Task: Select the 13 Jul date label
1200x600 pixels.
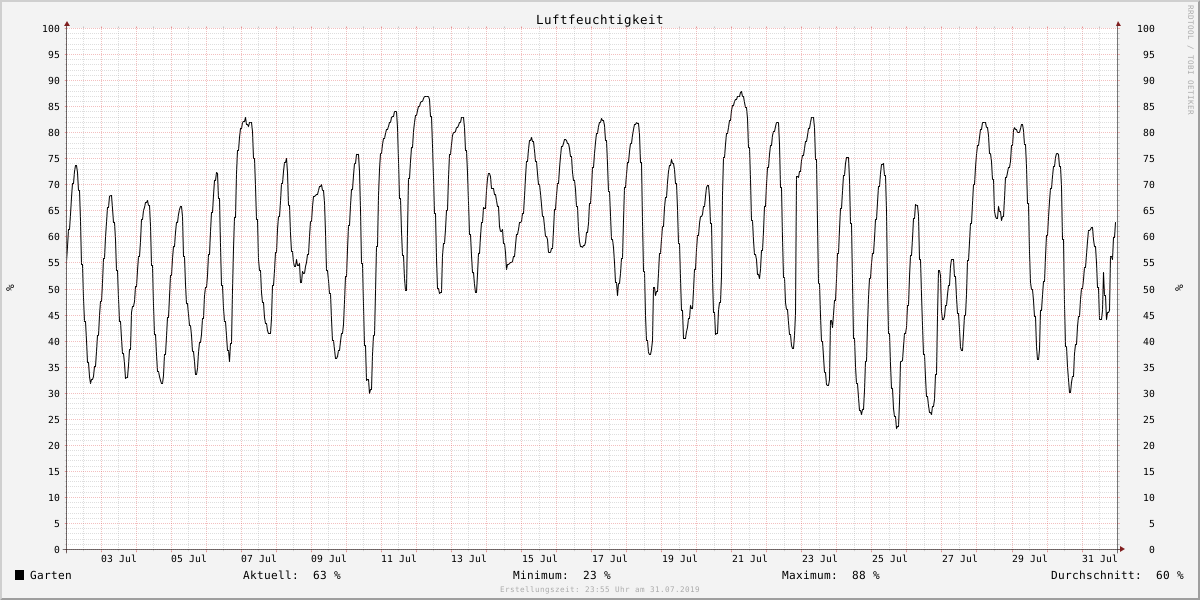Action: [469, 558]
